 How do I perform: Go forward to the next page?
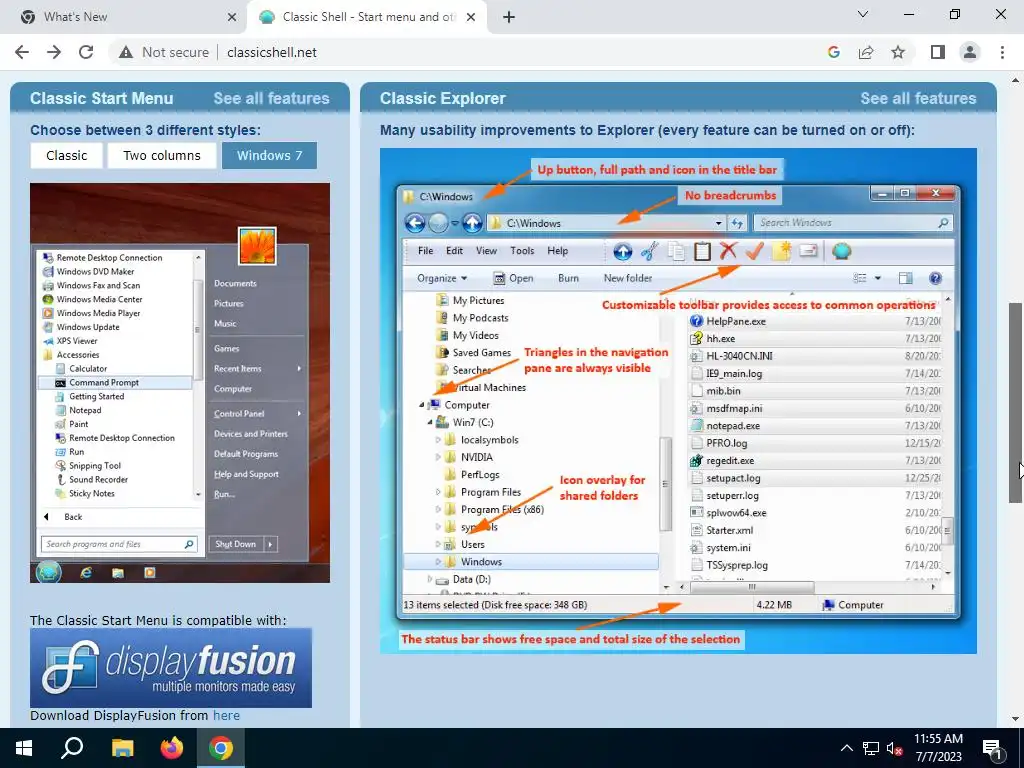(54, 52)
